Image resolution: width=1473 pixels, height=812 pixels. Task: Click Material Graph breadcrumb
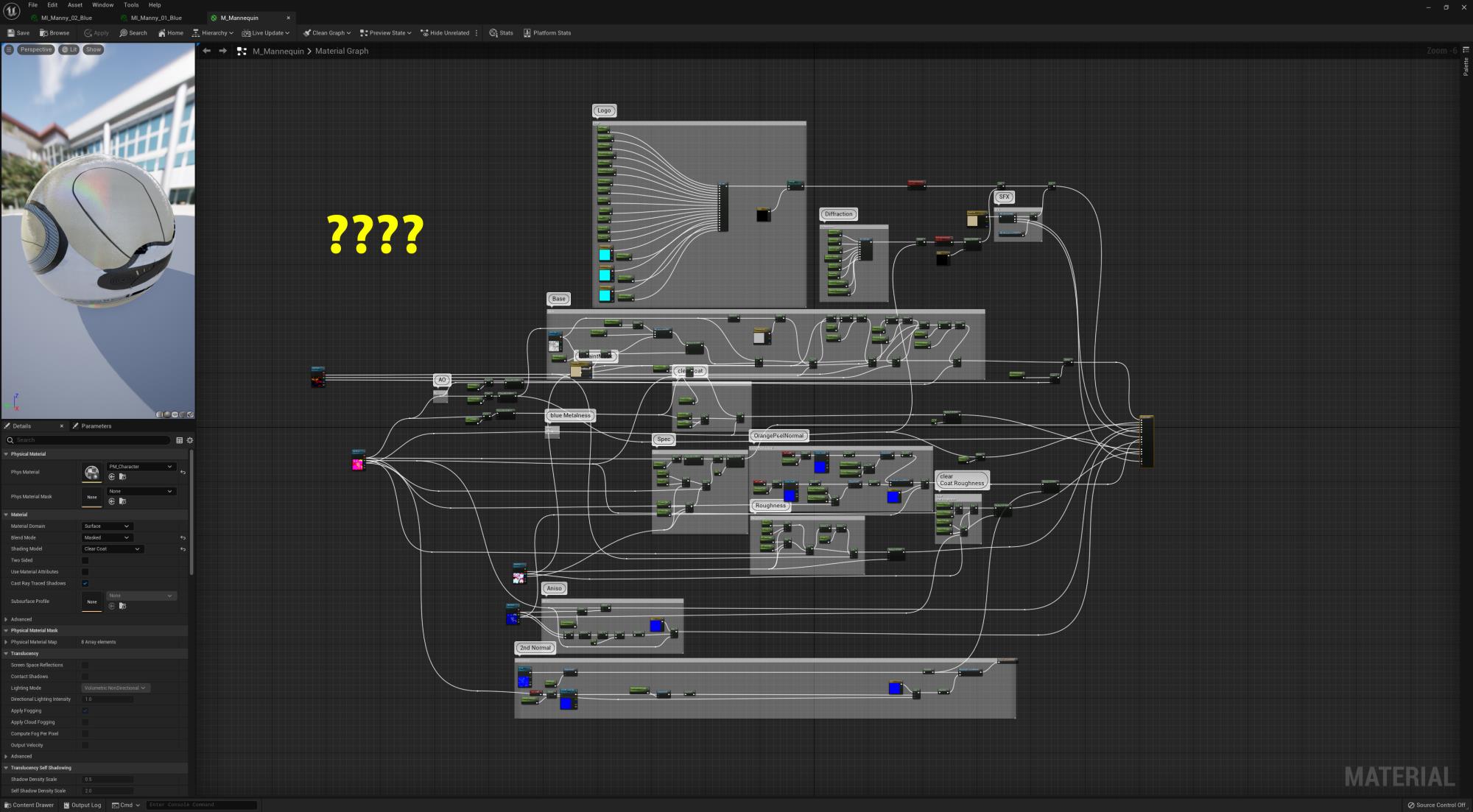coord(342,51)
